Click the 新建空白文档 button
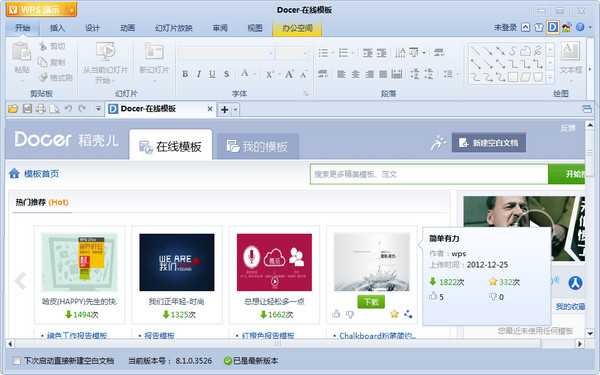Viewport: 600px width, 375px height. click(x=489, y=143)
